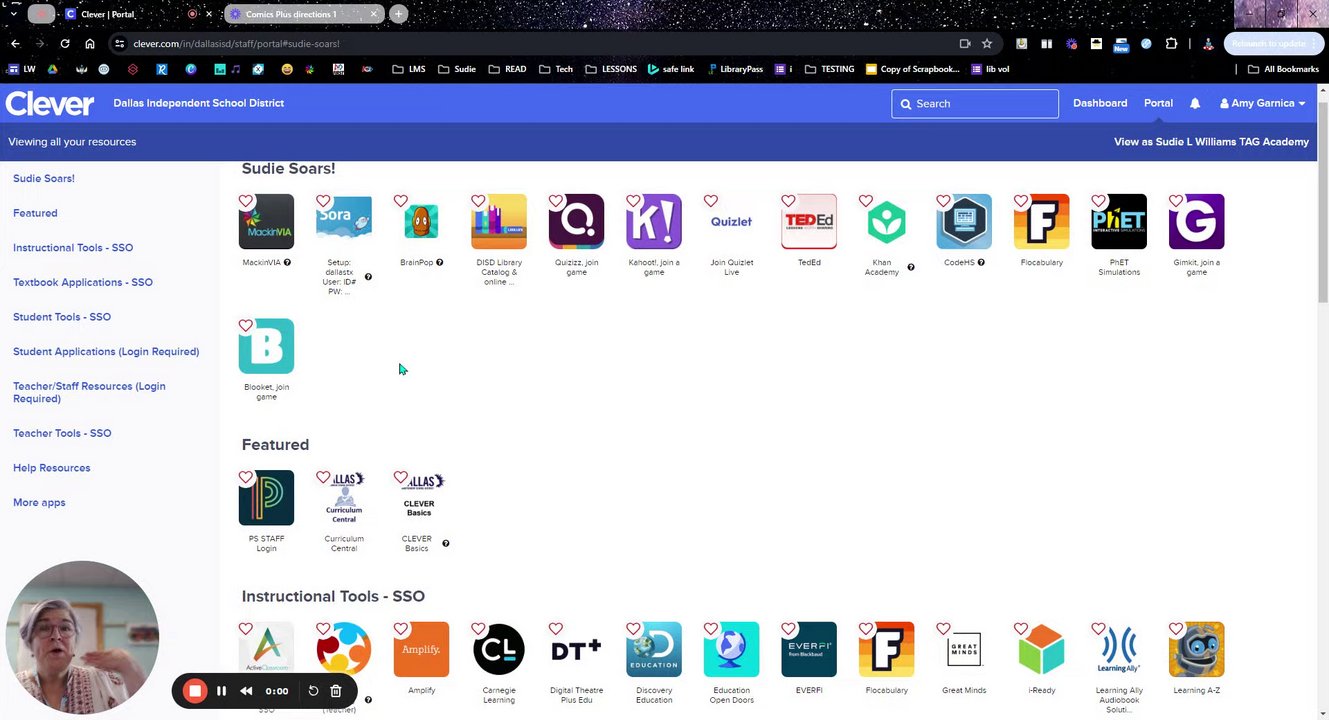Click the notifications bell icon
This screenshot has height=720, width=1329.
[x=1195, y=103]
